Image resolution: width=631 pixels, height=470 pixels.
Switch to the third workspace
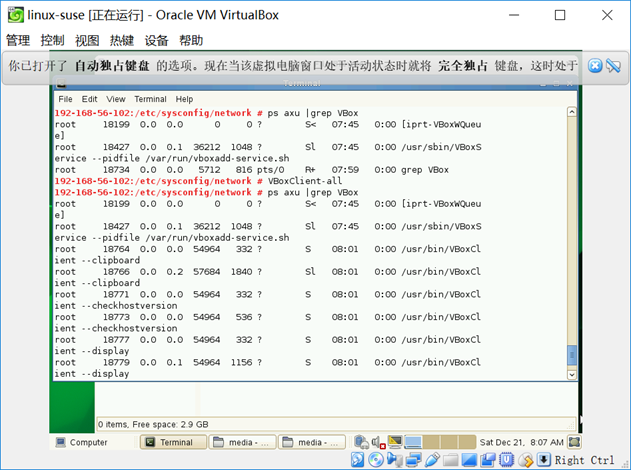(x=449, y=442)
